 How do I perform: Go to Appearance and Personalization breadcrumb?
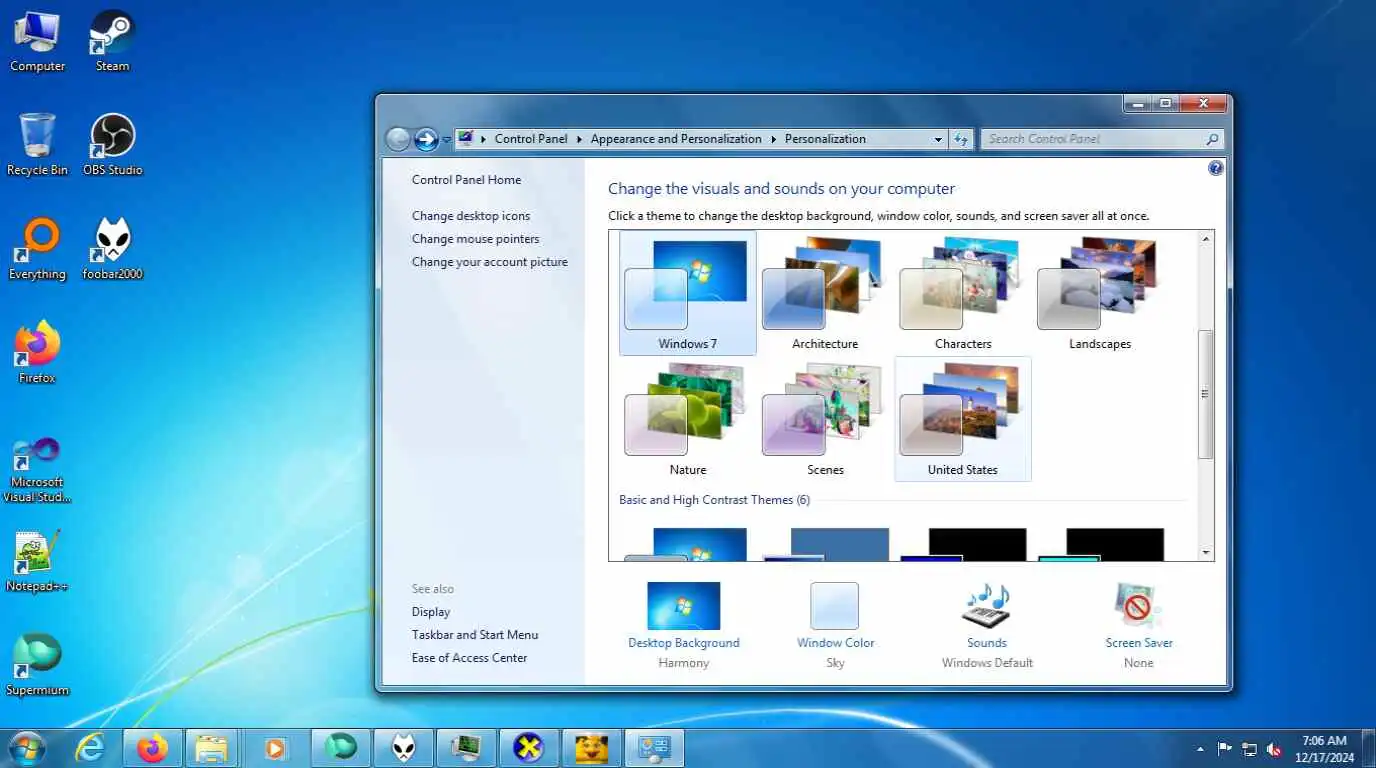point(676,139)
